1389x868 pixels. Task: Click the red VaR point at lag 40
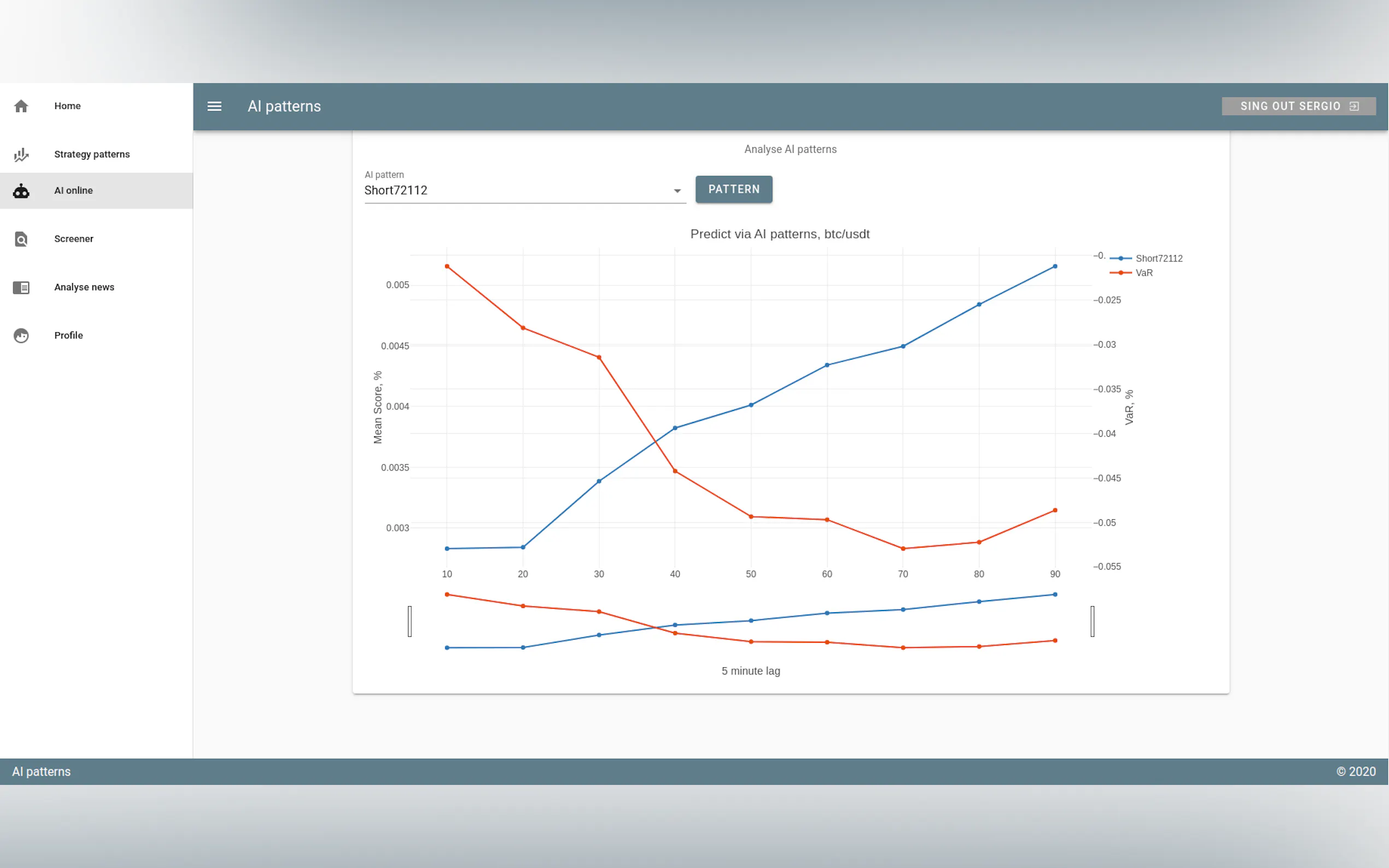(675, 471)
